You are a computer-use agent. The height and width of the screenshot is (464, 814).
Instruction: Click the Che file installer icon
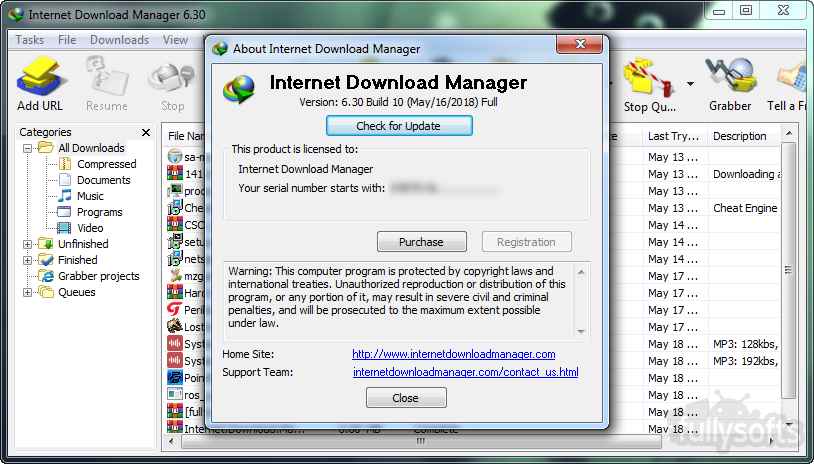click(x=175, y=208)
